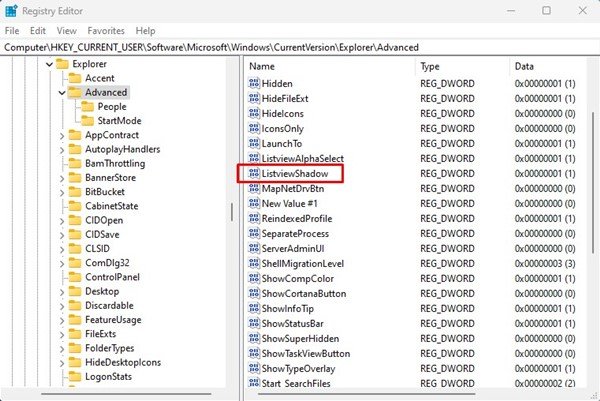Screen dimensions: 600x401
Task: Select the icon of the HideIcons value
Action: [x=254, y=113]
